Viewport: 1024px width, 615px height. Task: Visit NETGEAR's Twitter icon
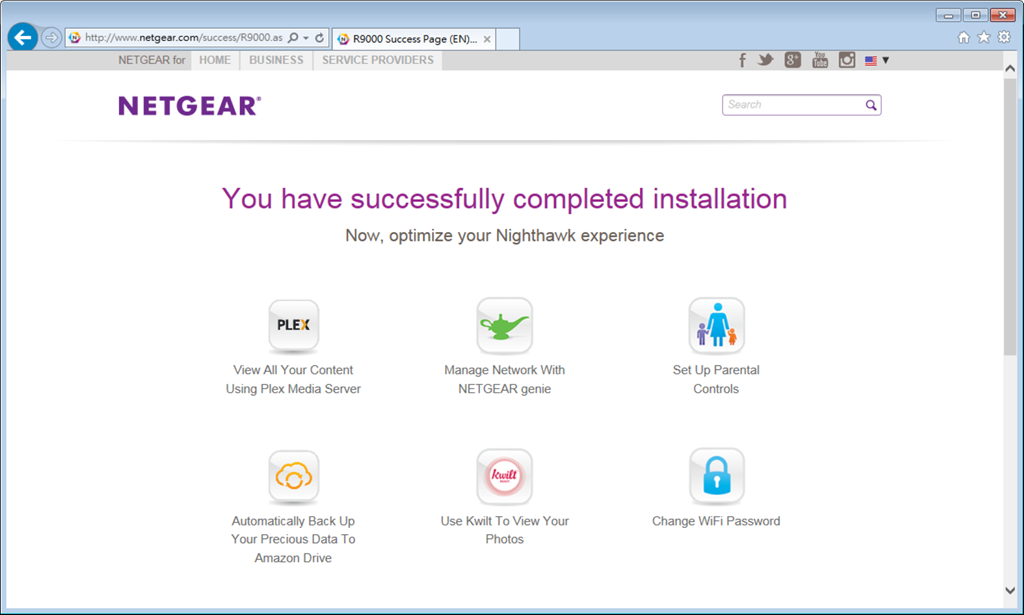(x=765, y=60)
